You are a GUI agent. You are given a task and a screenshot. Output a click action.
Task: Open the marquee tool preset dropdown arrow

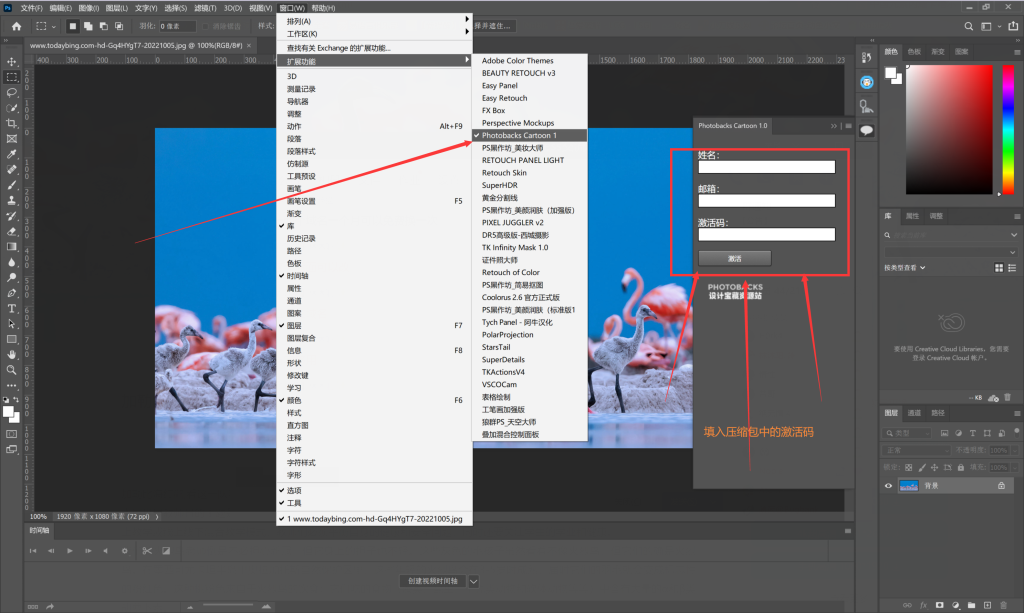point(54,27)
